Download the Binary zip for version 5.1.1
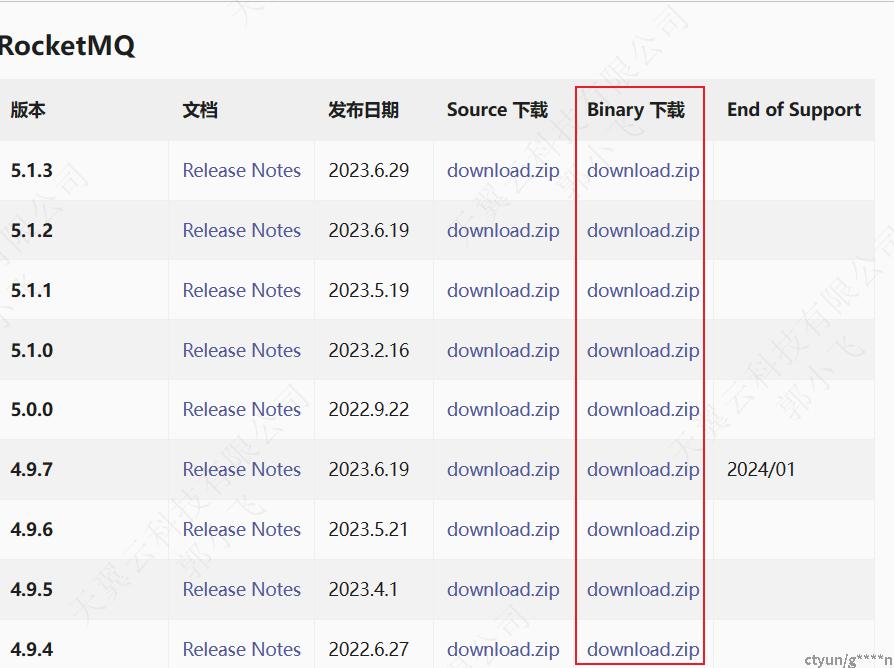This screenshot has width=894, height=668. tap(643, 290)
